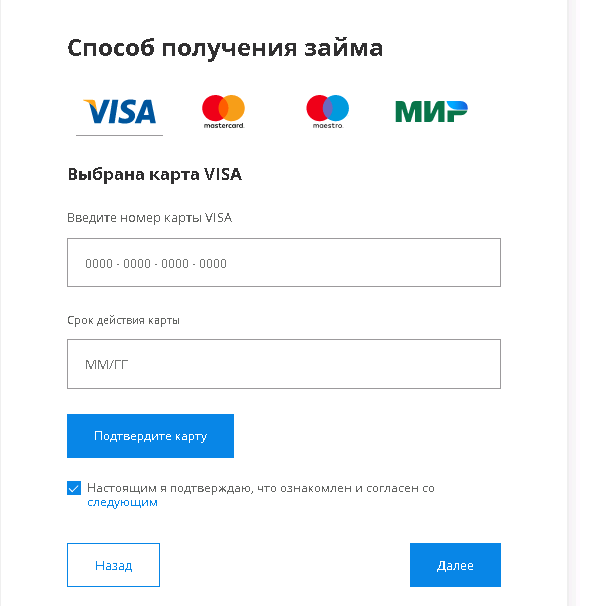The image size is (603, 606).
Task: Click the ММ/ГГ expiry date field
Action: point(283,364)
